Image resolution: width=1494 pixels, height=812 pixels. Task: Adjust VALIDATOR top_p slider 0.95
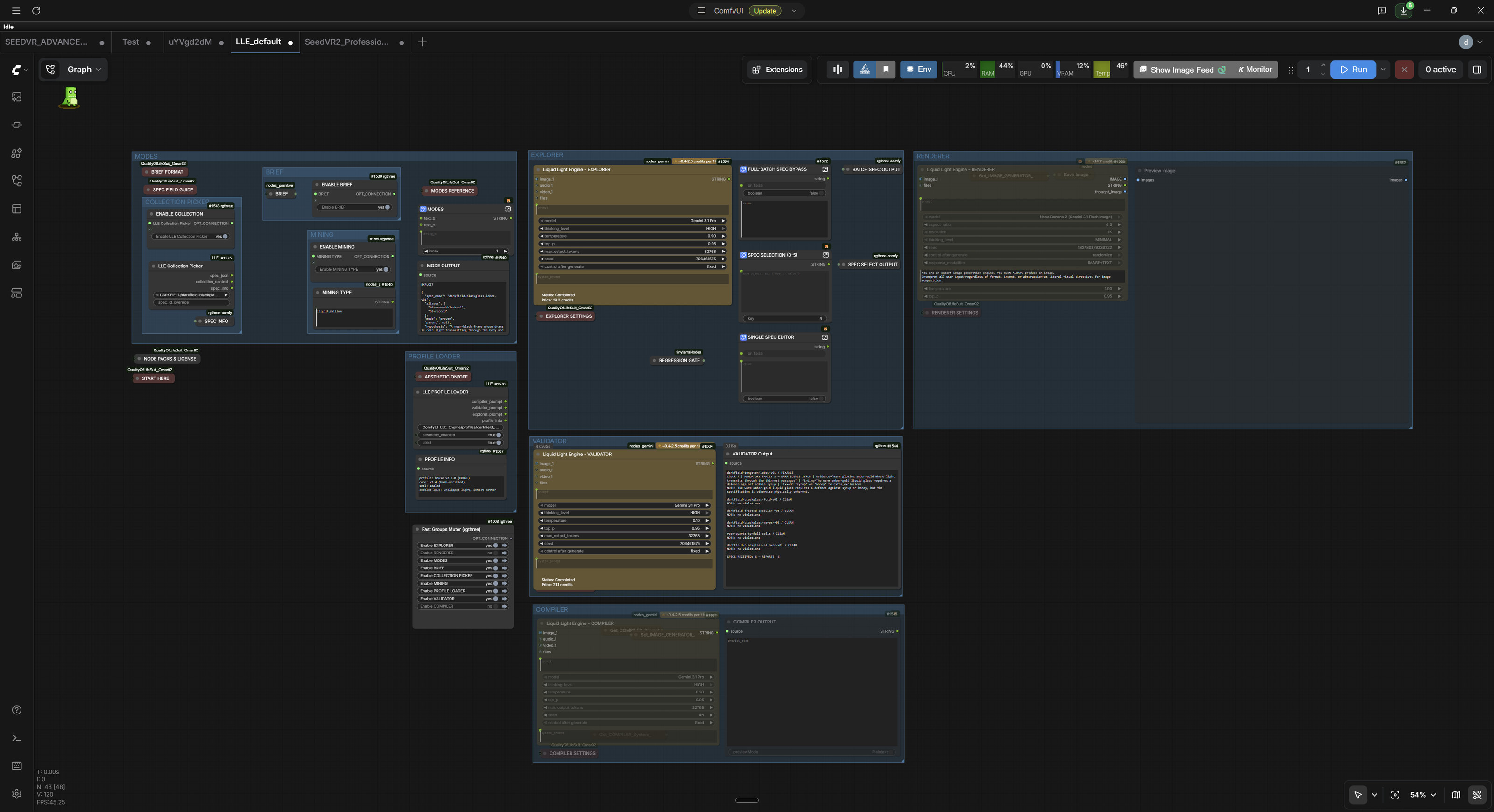point(624,528)
